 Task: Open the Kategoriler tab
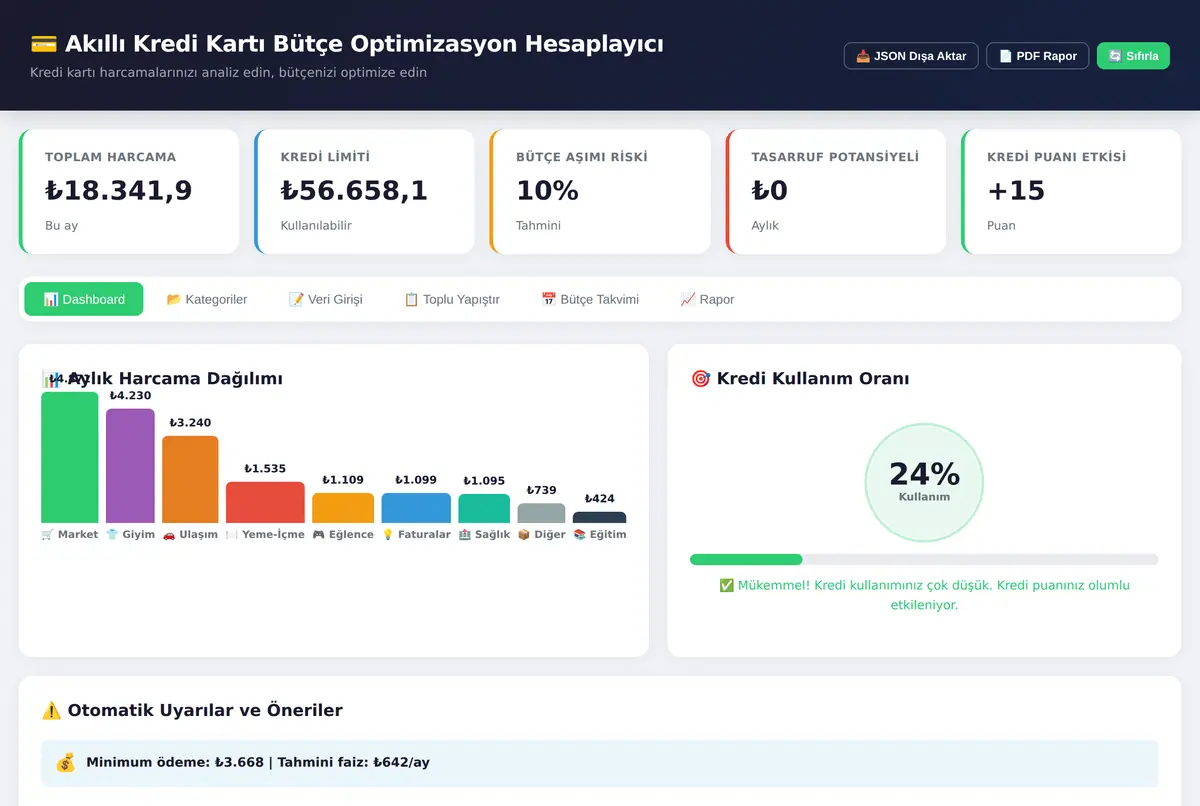207,299
